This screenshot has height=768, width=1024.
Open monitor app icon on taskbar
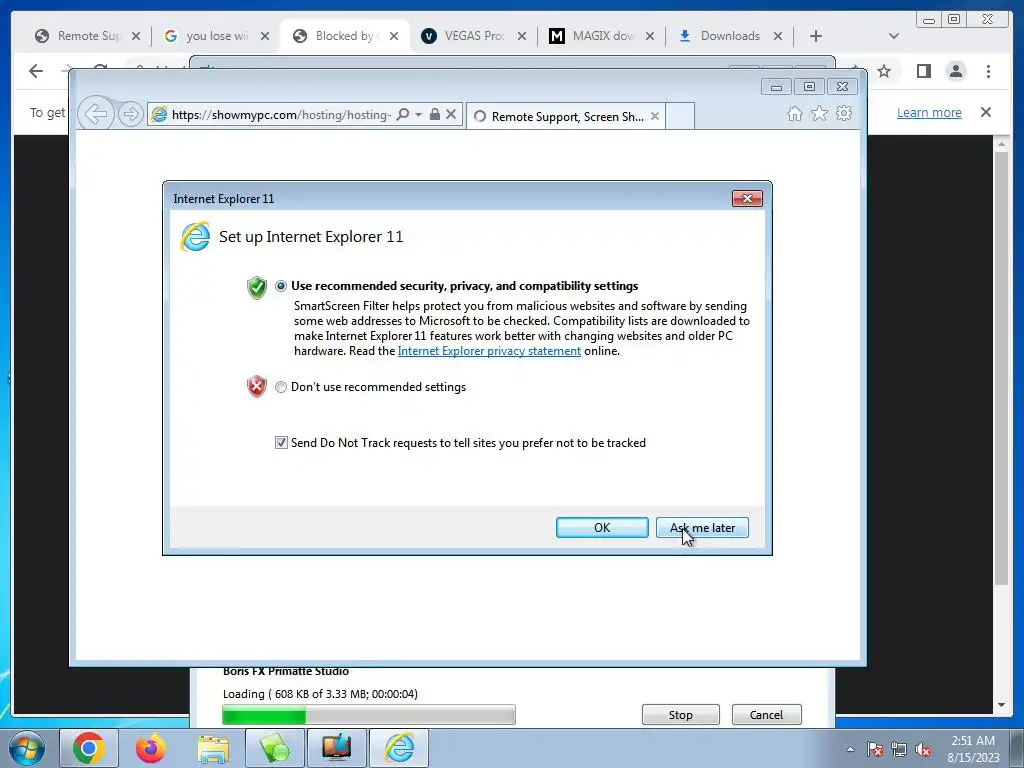(x=336, y=748)
